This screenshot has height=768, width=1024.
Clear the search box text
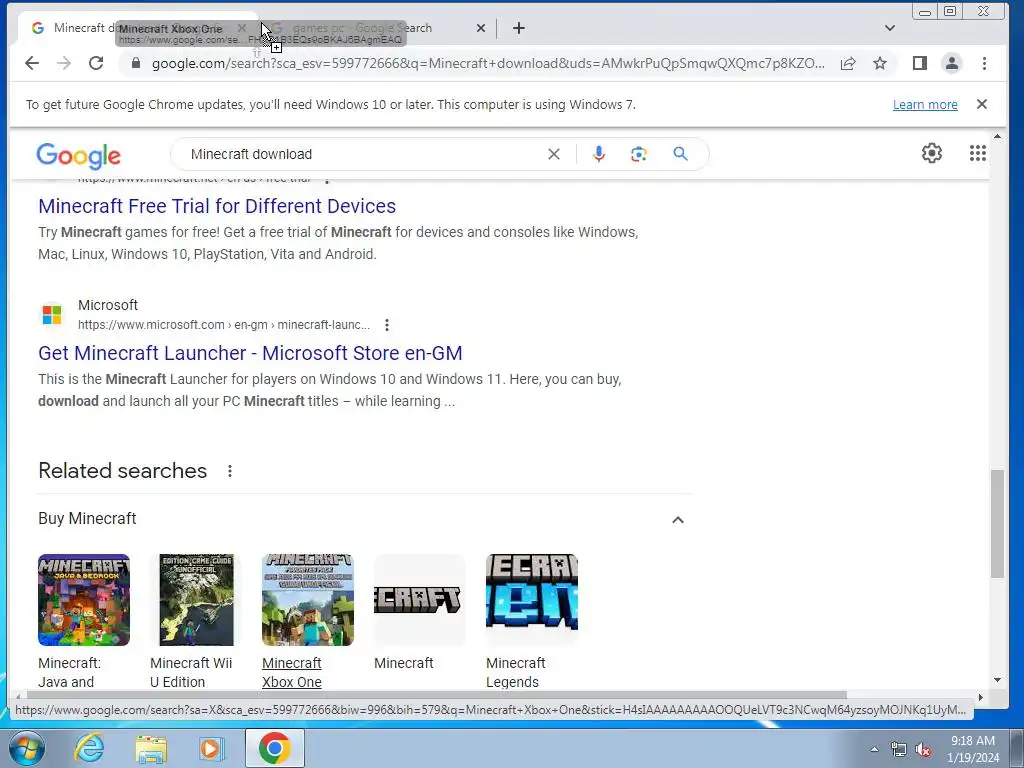[x=554, y=154]
